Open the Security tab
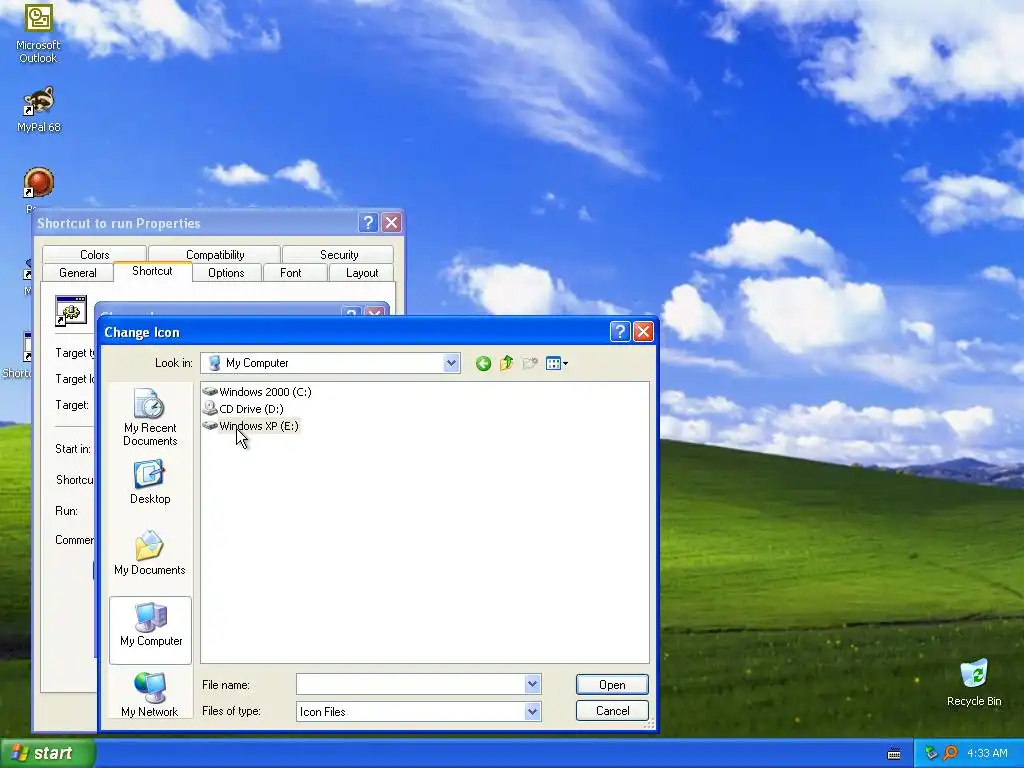The width and height of the screenshot is (1024, 768). tap(339, 254)
